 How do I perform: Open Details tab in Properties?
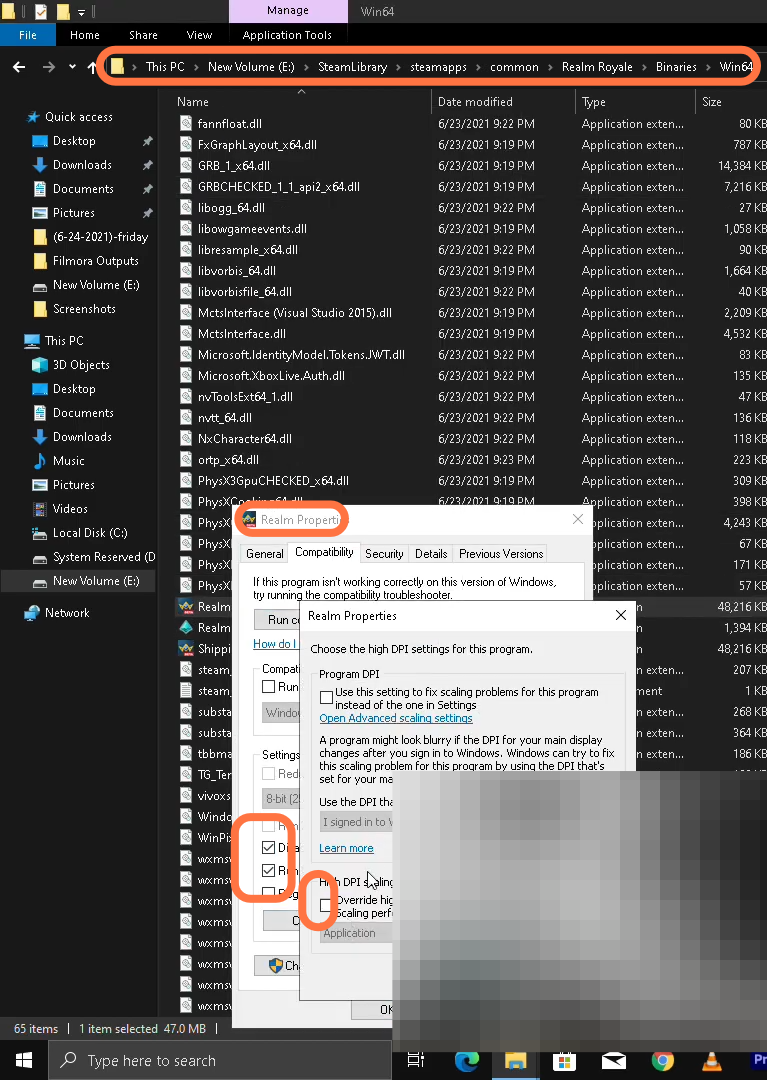pyautogui.click(x=431, y=554)
